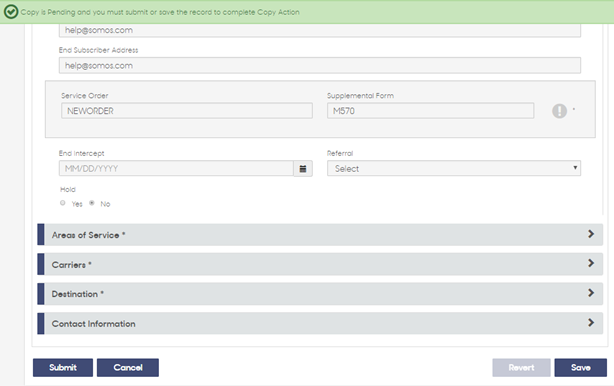Click the green checkmark icon in the notification banner
Screen dimensions: 614x386
click(11, 12)
